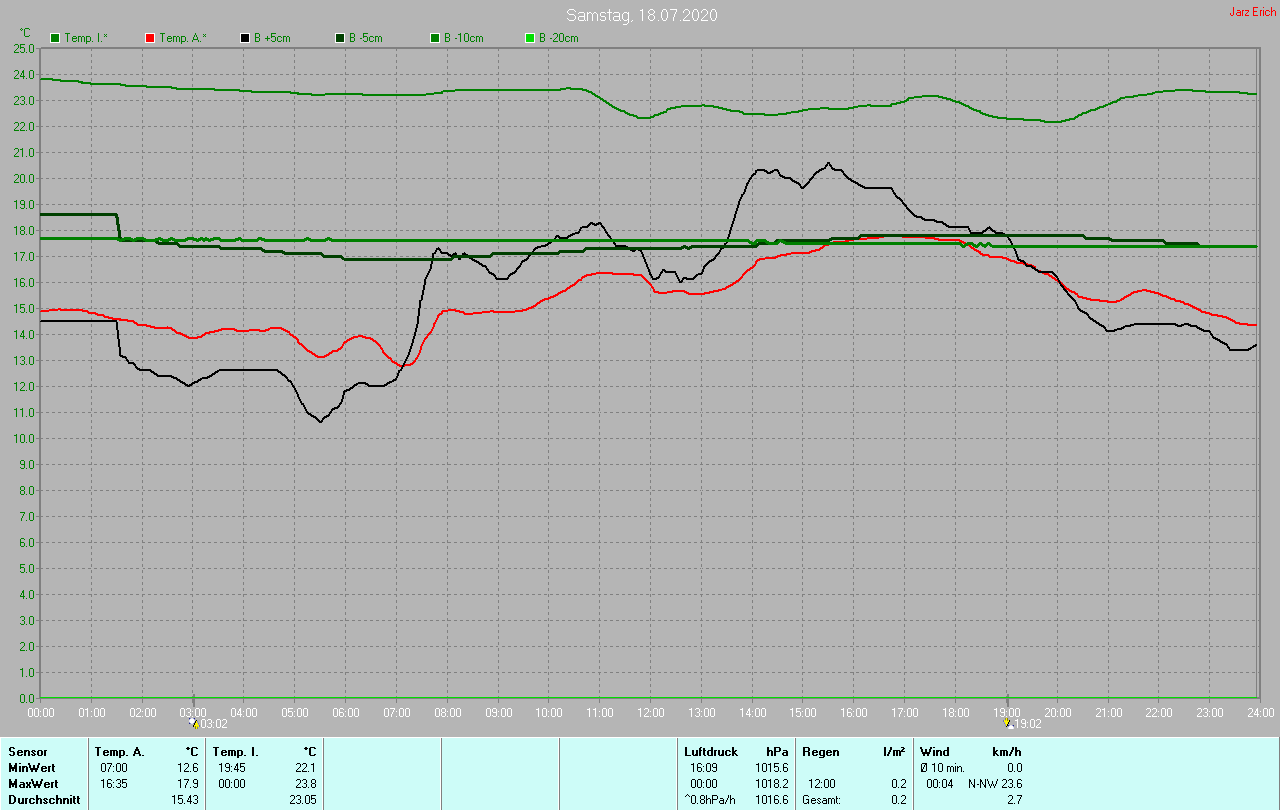Image resolution: width=1280 pixels, height=810 pixels.
Task: Toggle the B -5cm series legend label
Action: click(x=365, y=38)
